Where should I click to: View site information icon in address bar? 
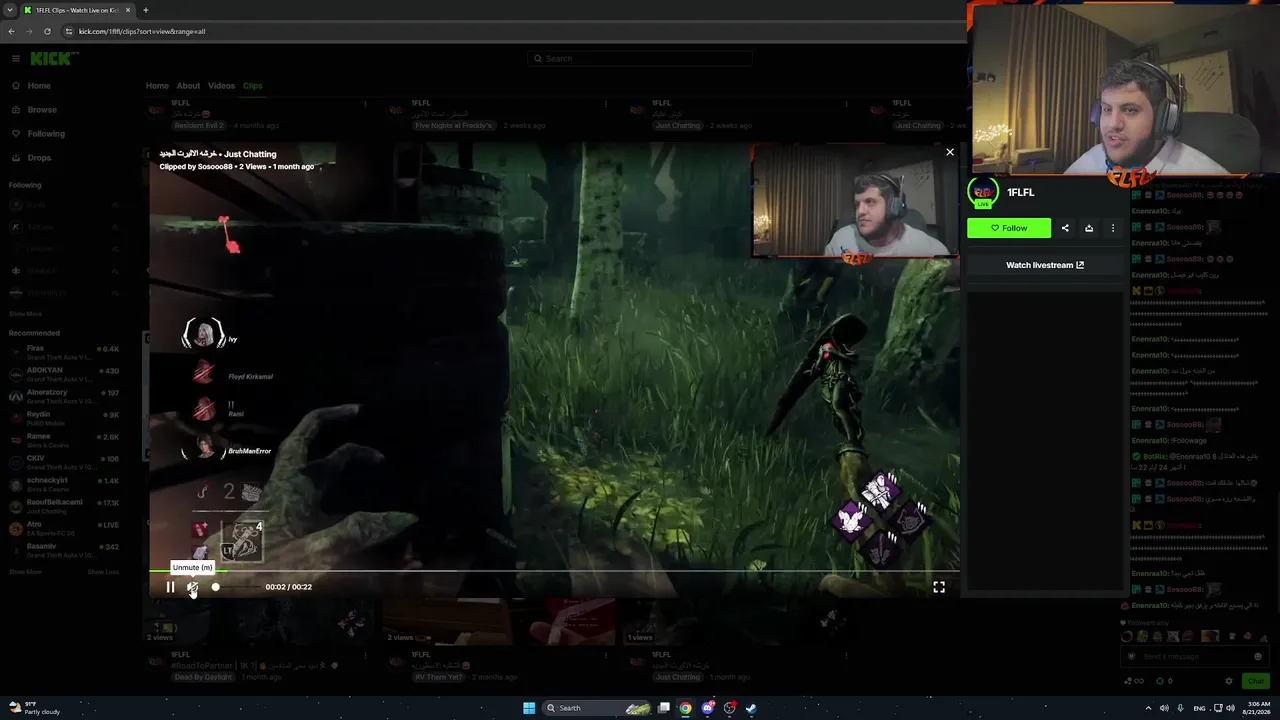68,31
